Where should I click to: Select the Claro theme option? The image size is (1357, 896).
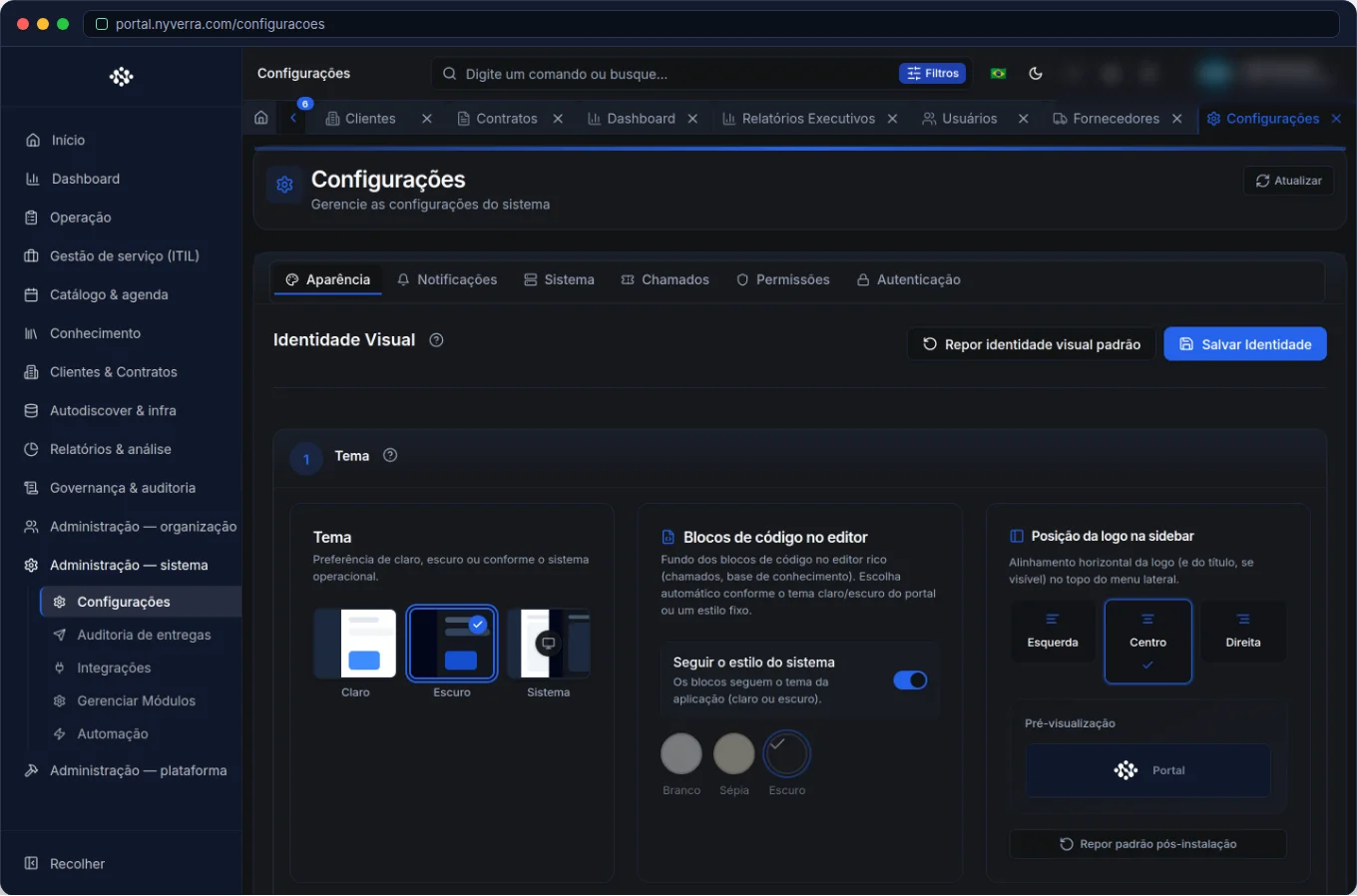click(355, 654)
